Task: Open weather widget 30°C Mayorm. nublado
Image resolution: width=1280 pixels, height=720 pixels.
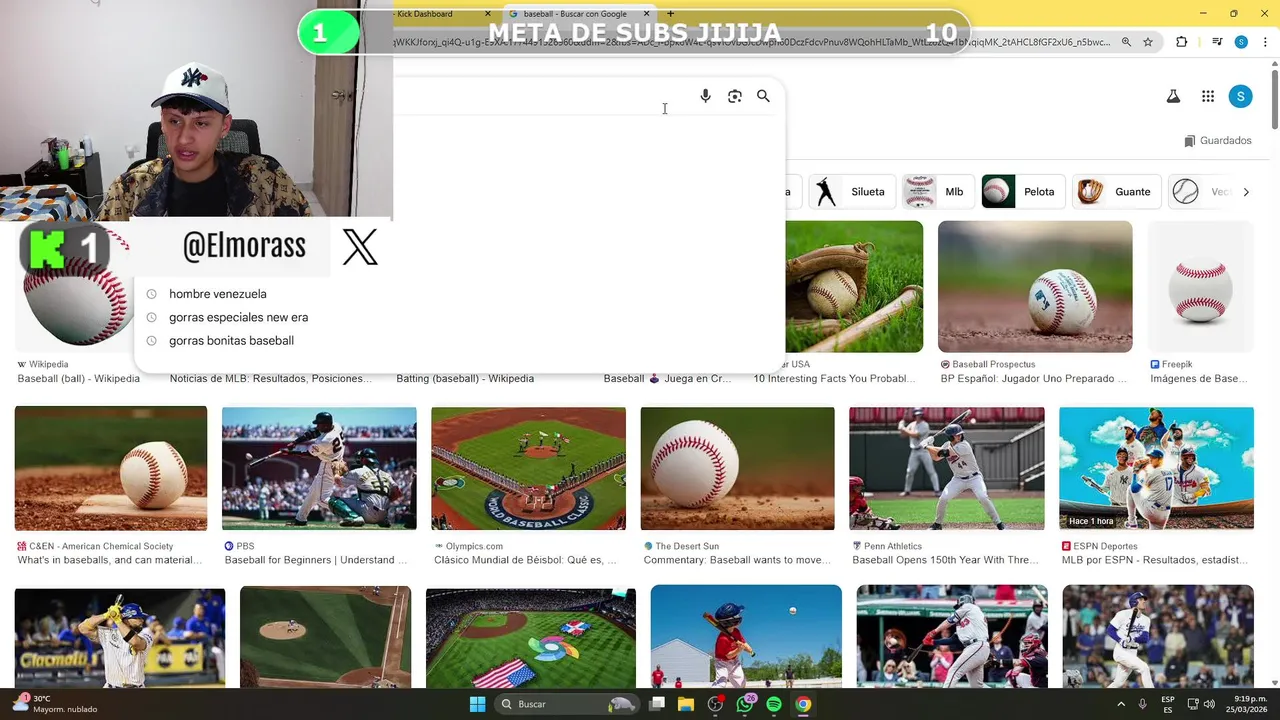Action: tap(54, 704)
